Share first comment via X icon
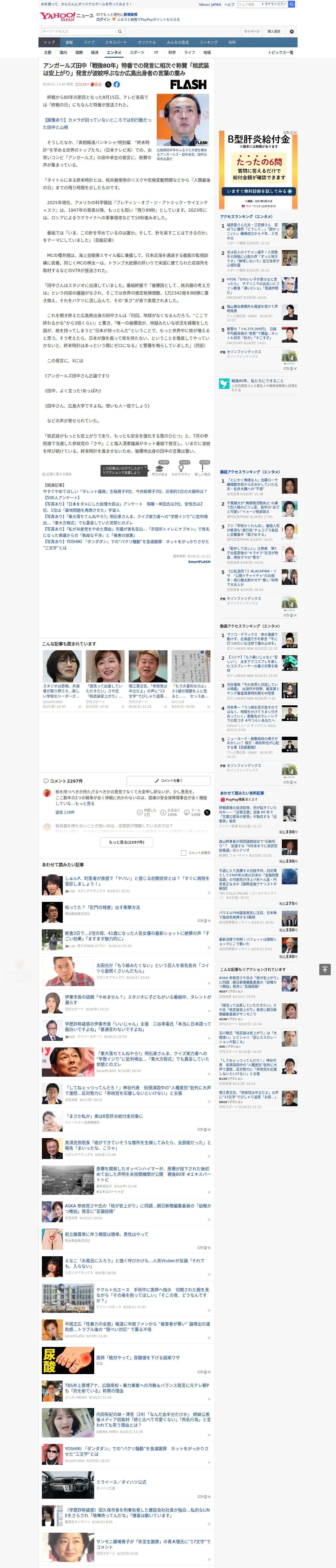The width and height of the screenshot is (336, 1568). pyautogui.click(x=207, y=812)
